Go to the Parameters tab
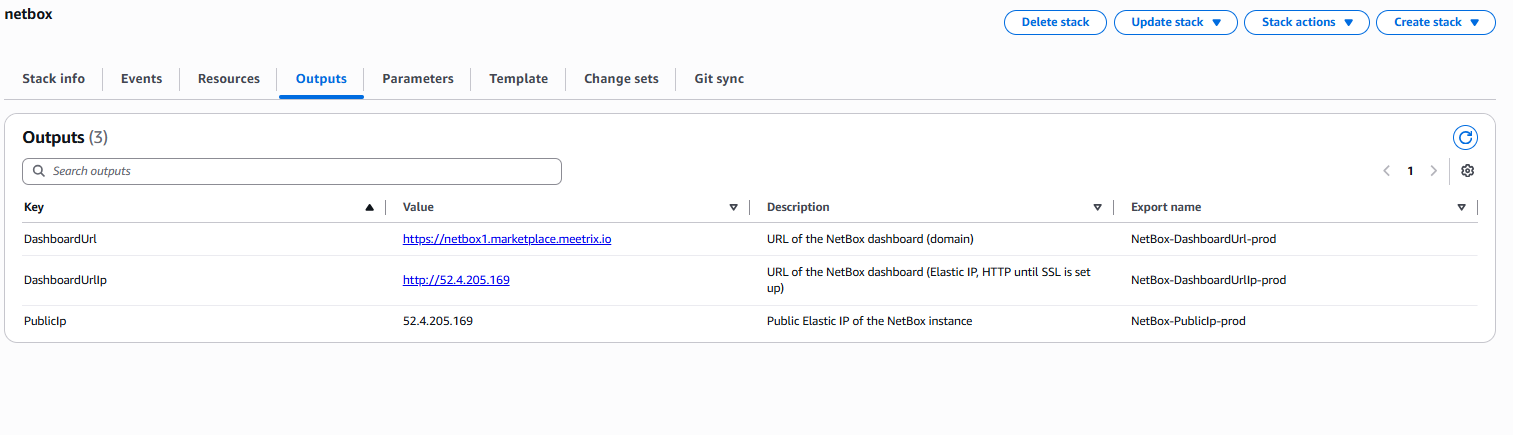Image resolution: width=1513 pixels, height=435 pixels. coord(418,79)
